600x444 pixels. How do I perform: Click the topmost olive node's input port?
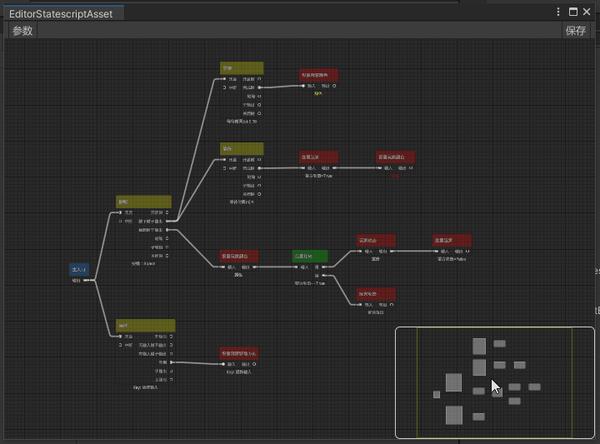point(224,79)
